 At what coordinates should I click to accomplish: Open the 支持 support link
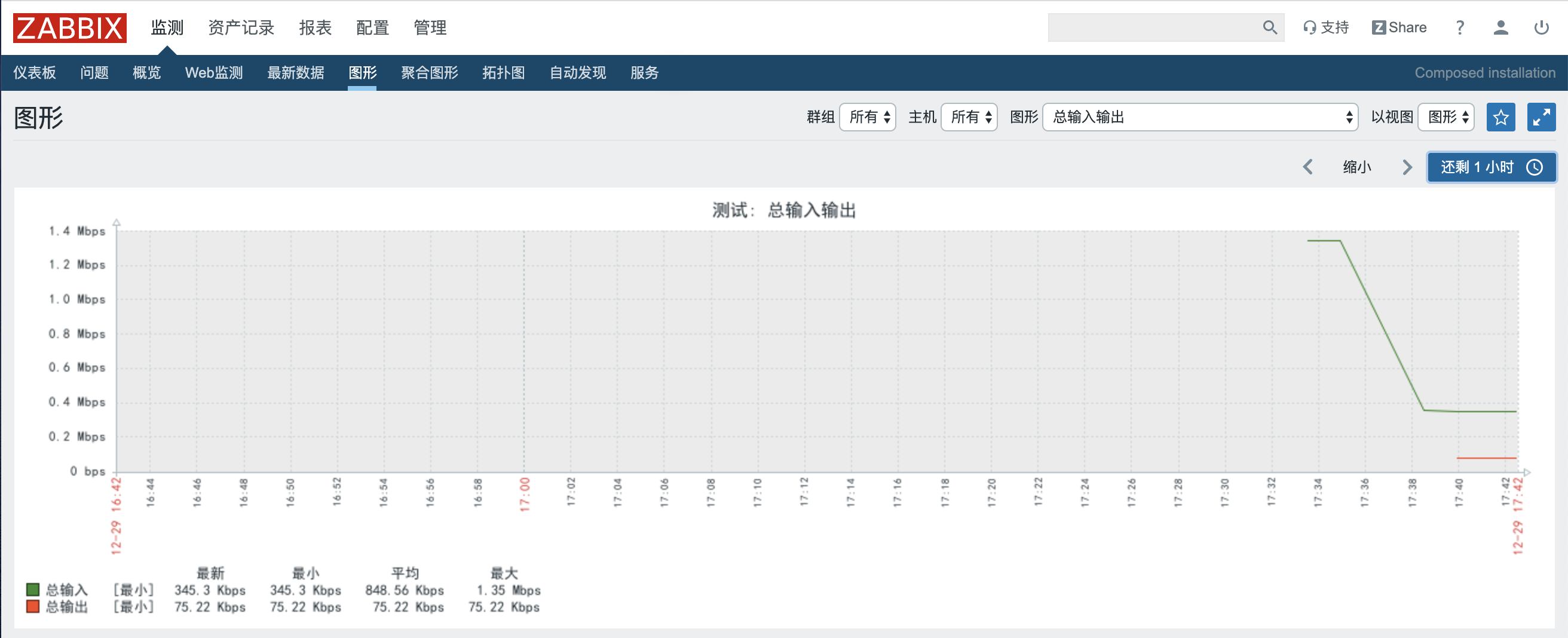tap(1326, 27)
